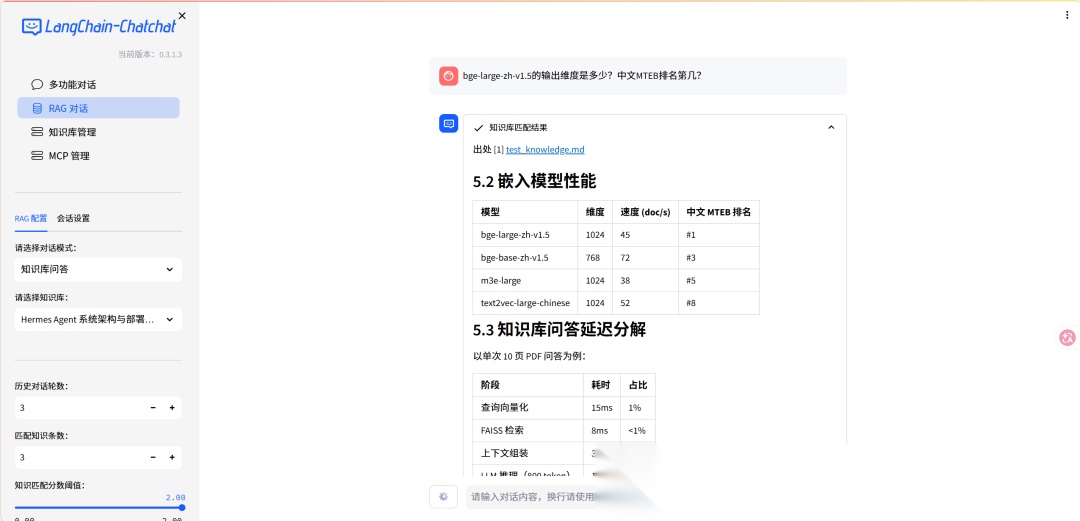Click database icon beside RAG 对话
Screen dimensions: 1080x521
click(37, 108)
